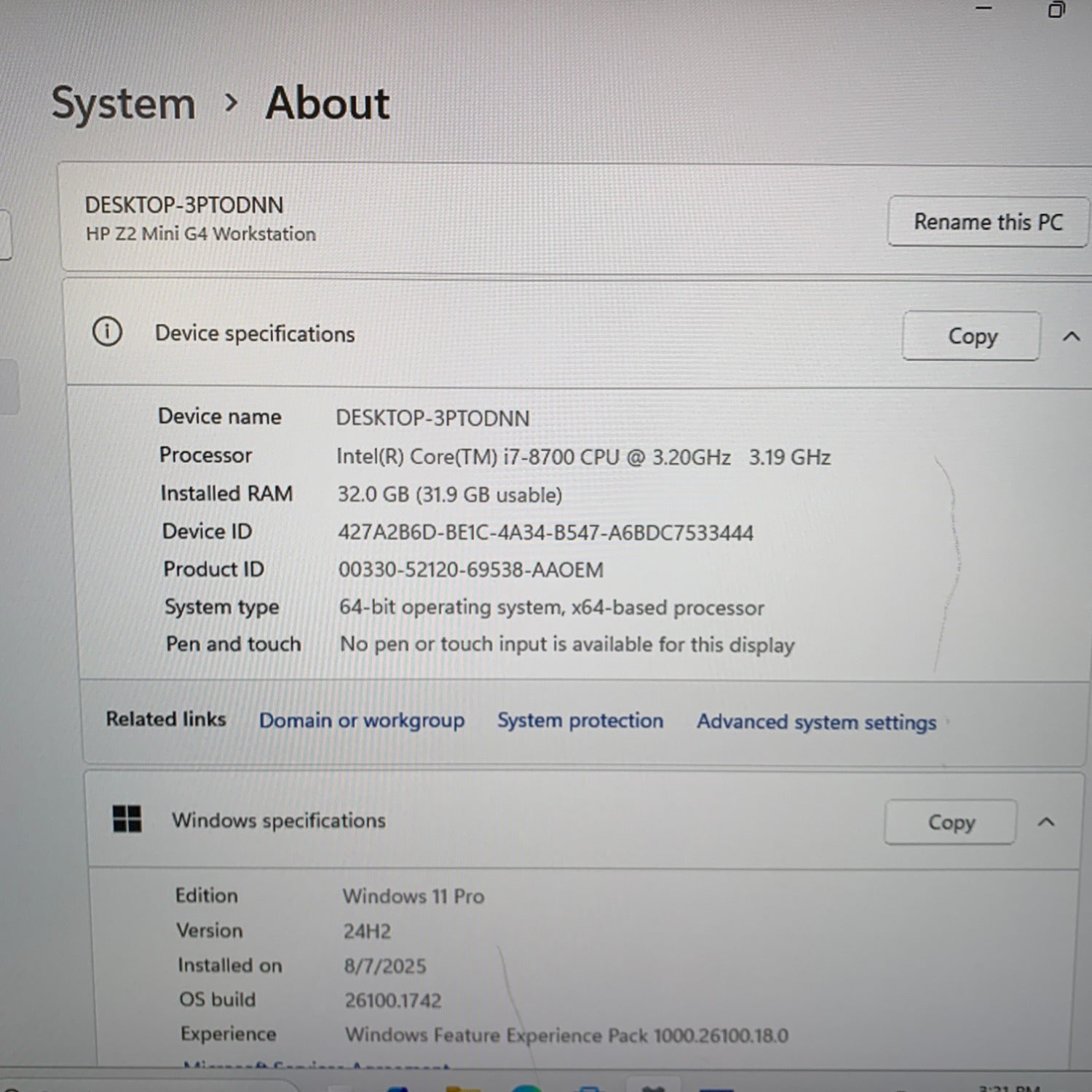The image size is (1092, 1092).
Task: Click the minimize window button
Action: point(984,7)
